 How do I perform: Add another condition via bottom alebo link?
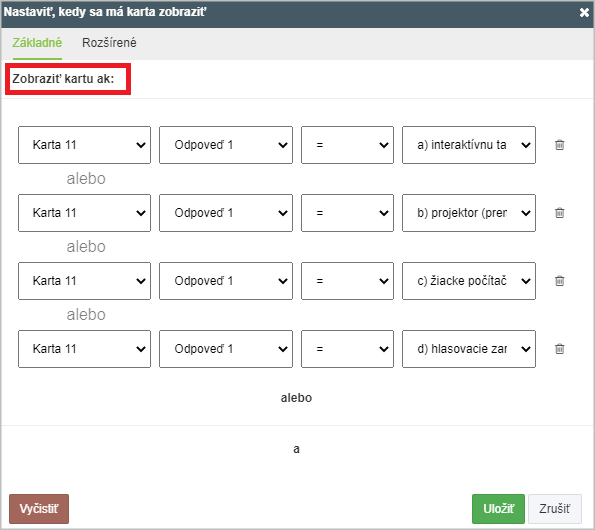pos(296,398)
